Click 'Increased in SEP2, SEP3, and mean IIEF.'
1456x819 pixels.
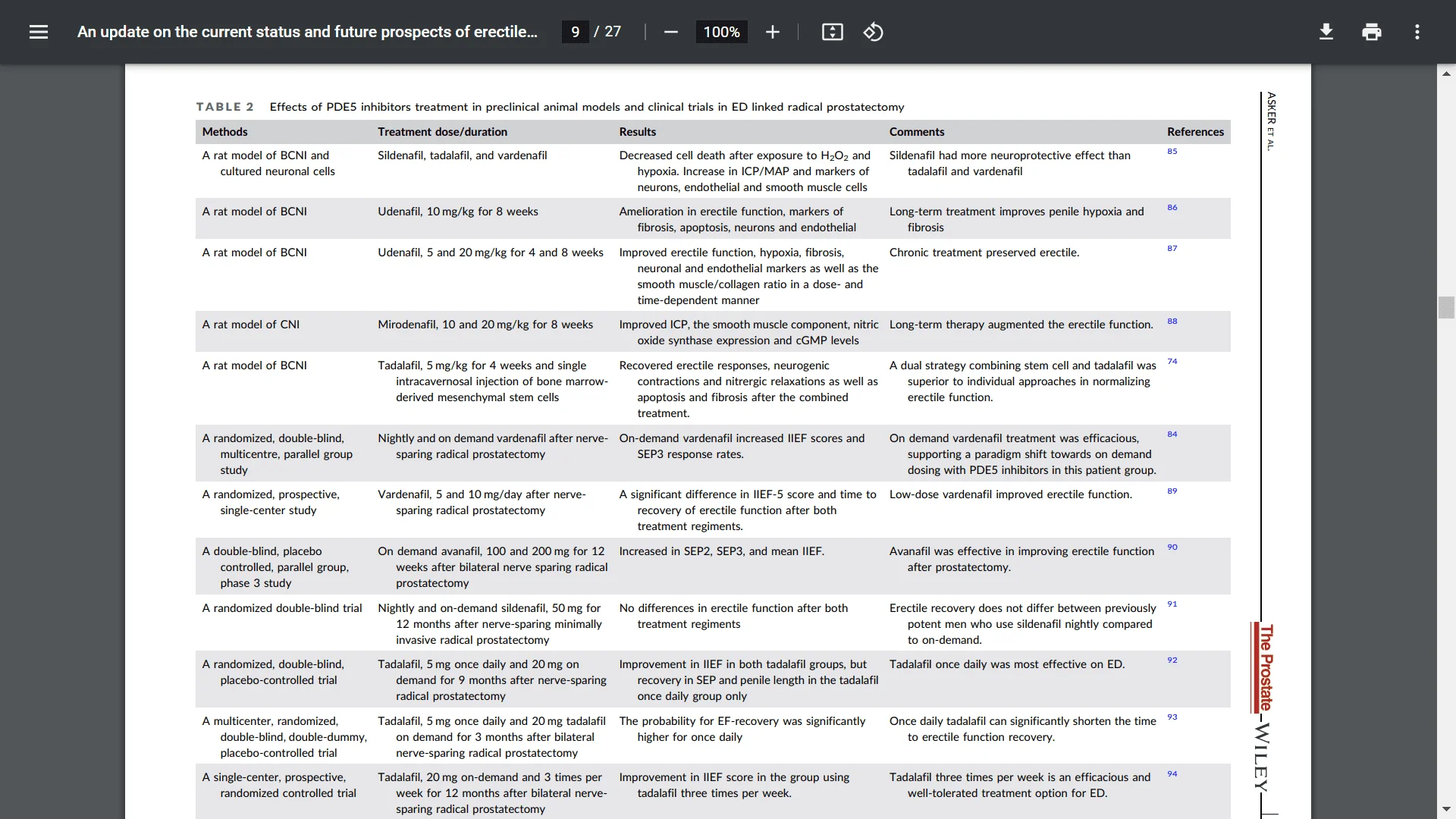(721, 551)
